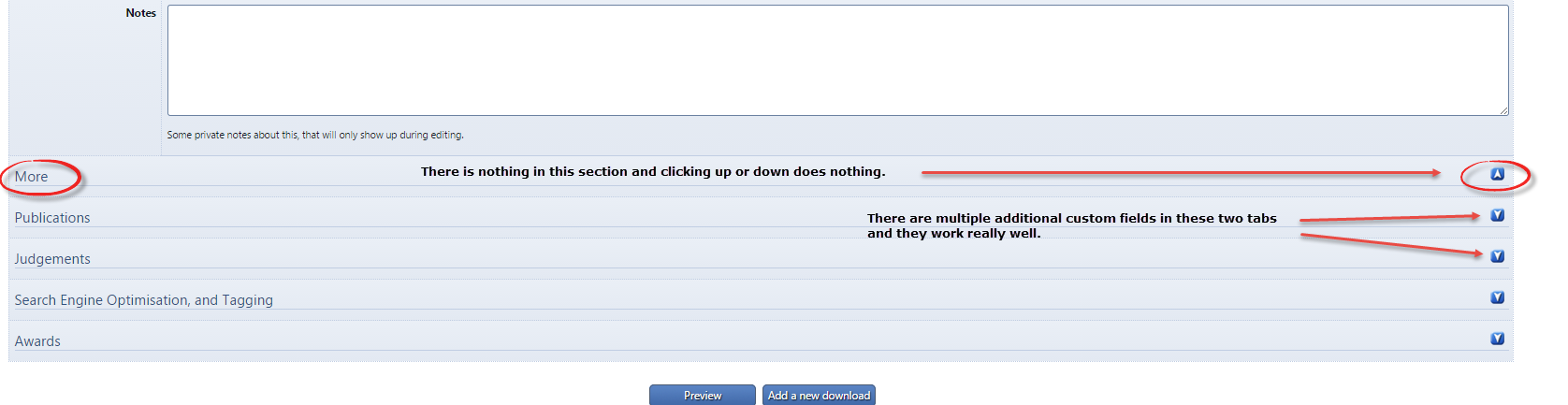
Task: Expand Publications using its arrow icon
Action: point(1497,215)
